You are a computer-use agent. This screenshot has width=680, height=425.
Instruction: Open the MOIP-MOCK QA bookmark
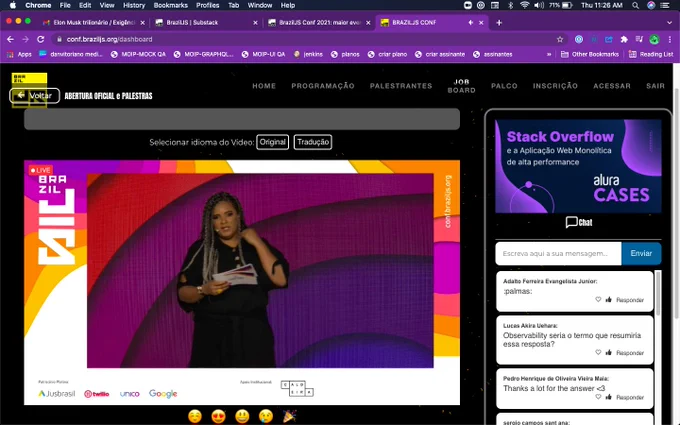tap(138, 54)
